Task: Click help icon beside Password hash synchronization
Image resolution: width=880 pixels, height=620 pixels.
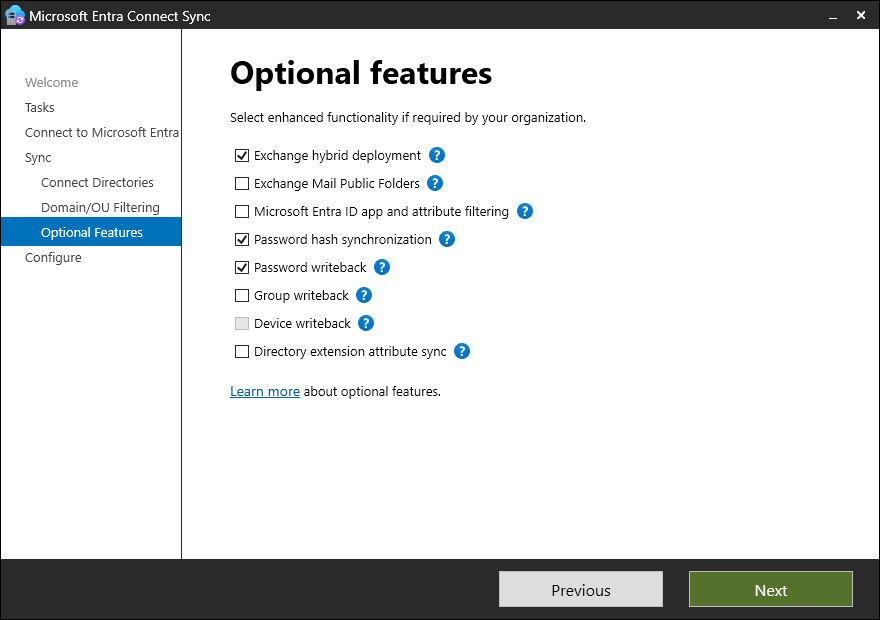Action: pyautogui.click(x=447, y=240)
